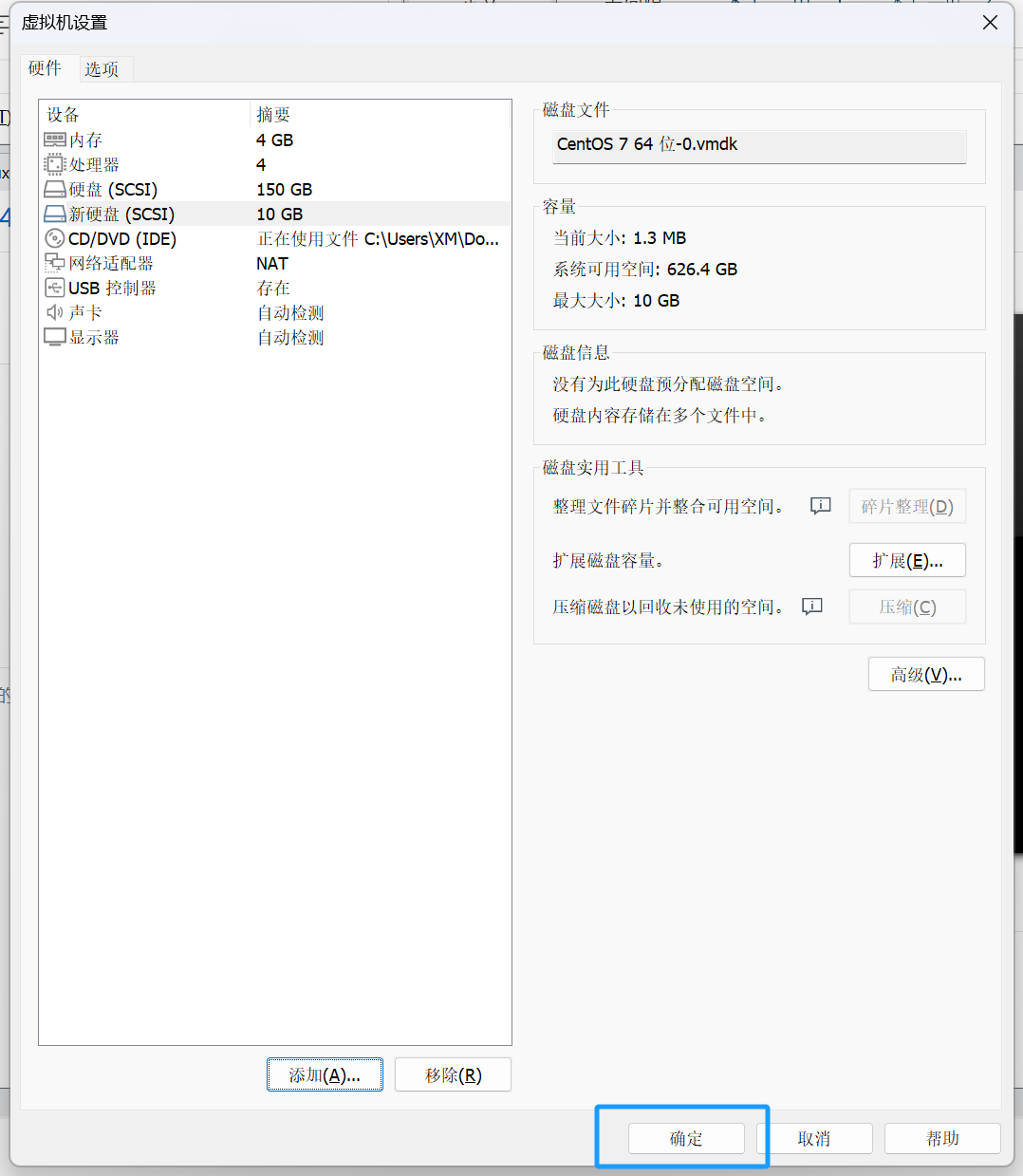The height and width of the screenshot is (1176, 1023).
Task: Click the USB controller (USB 控制器) icon
Action: click(55, 289)
